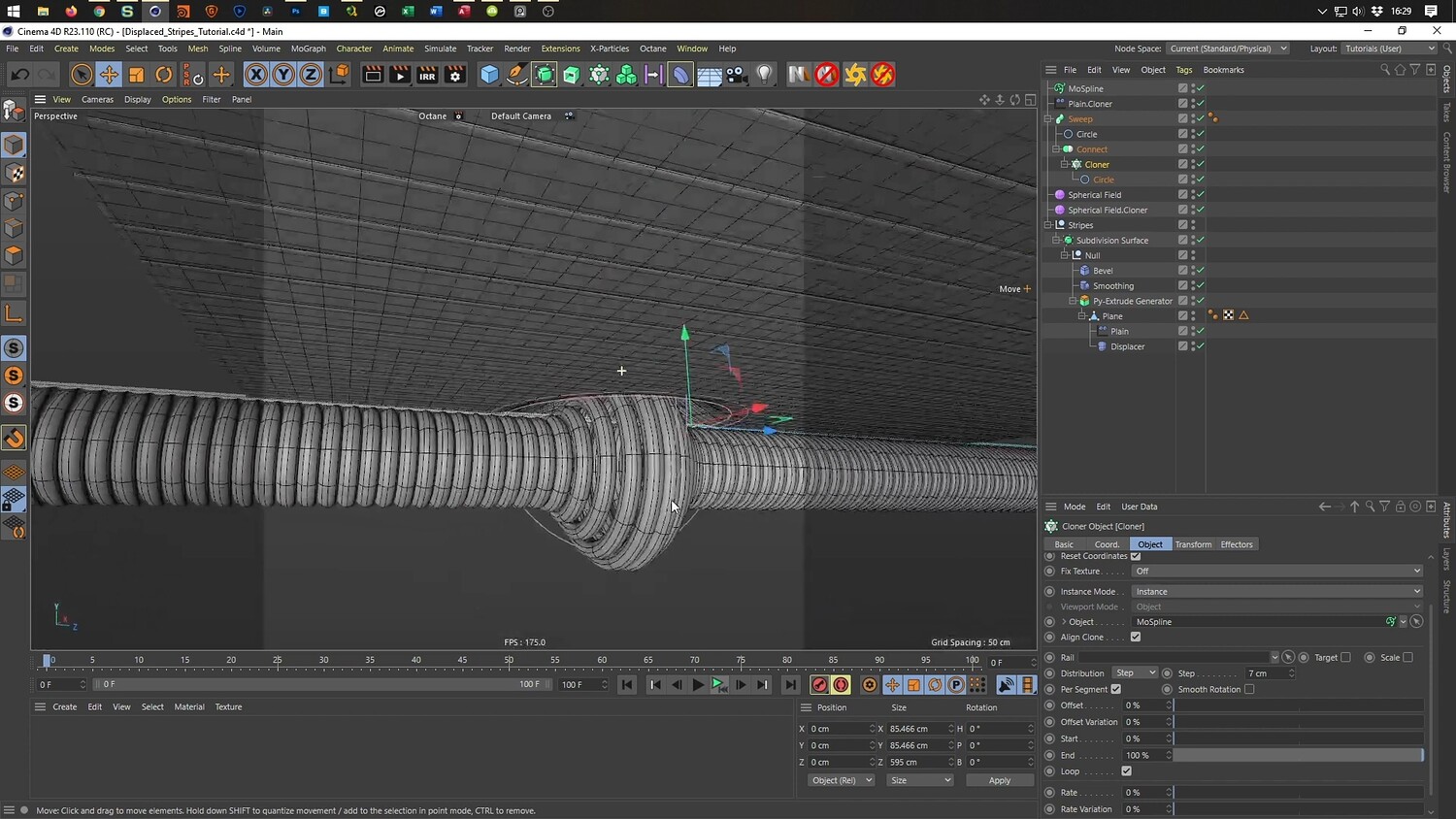Viewport: 1456px width, 819px height.
Task: Uncheck the Align Clone checkbox
Action: 1136,638
